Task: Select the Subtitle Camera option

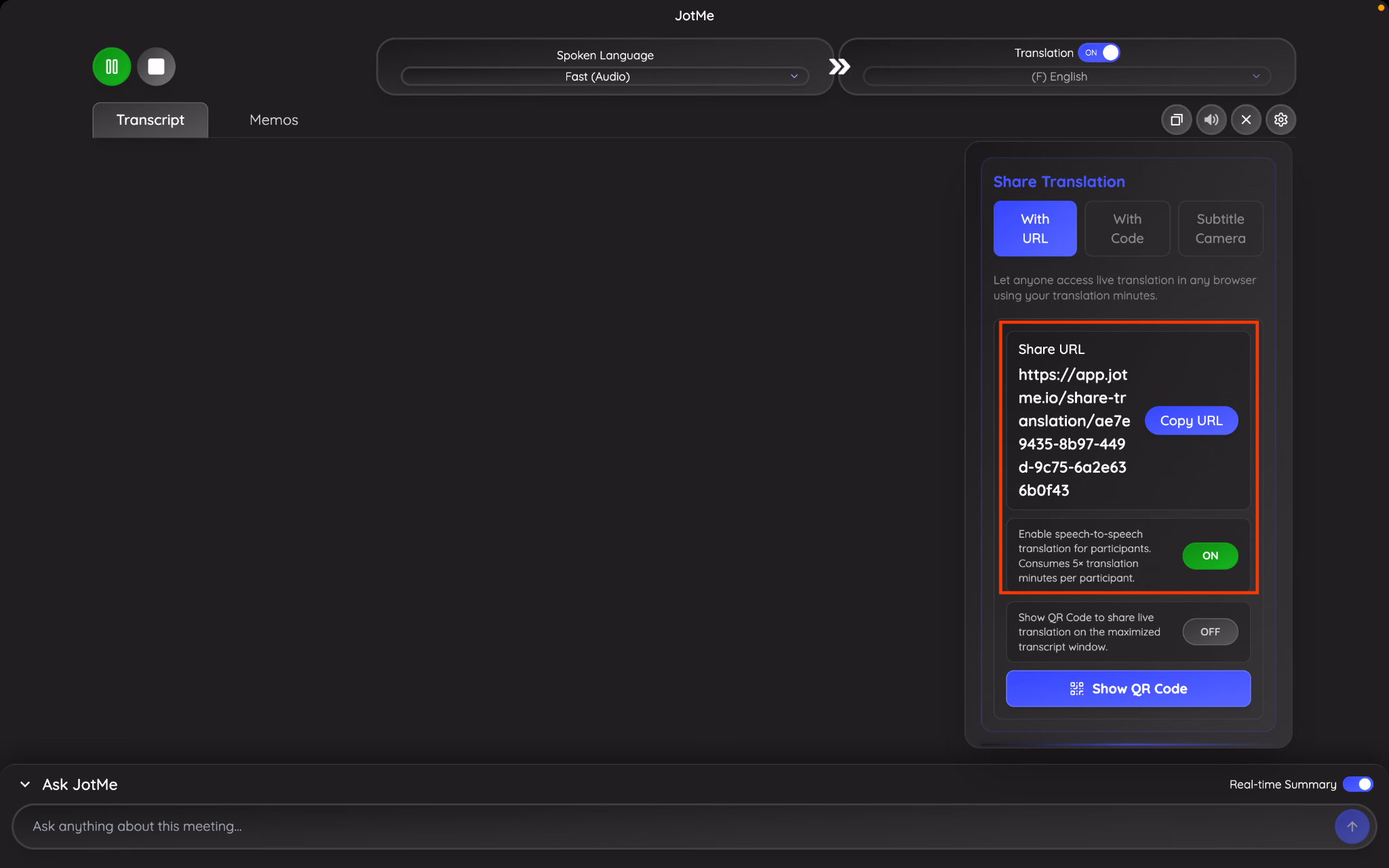Action: [1220, 229]
